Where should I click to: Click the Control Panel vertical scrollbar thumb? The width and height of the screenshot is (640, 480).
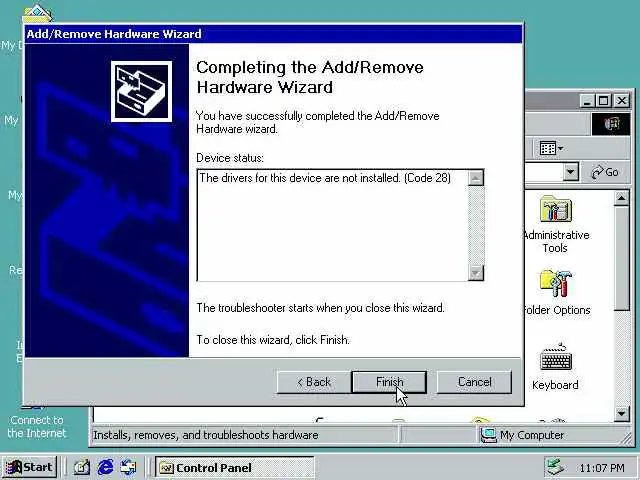point(621,259)
